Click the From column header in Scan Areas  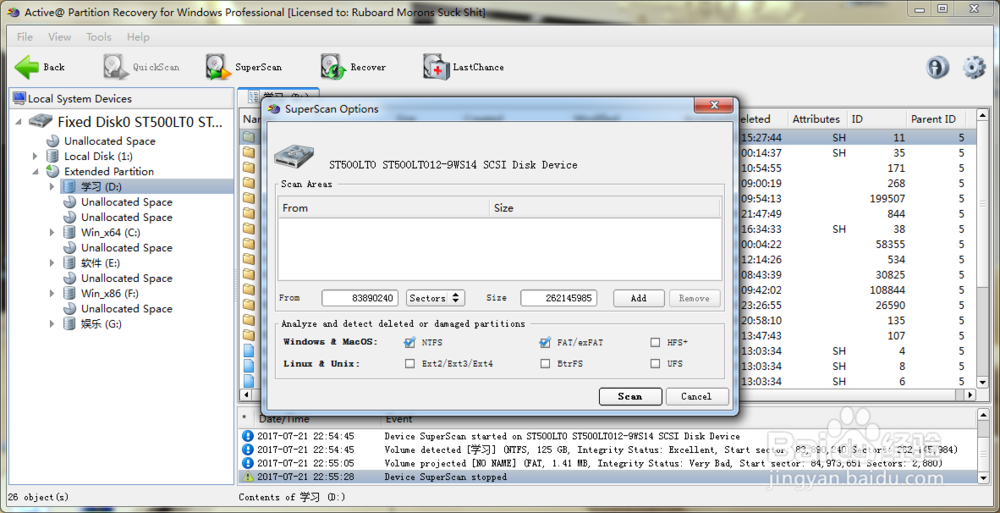[383, 208]
